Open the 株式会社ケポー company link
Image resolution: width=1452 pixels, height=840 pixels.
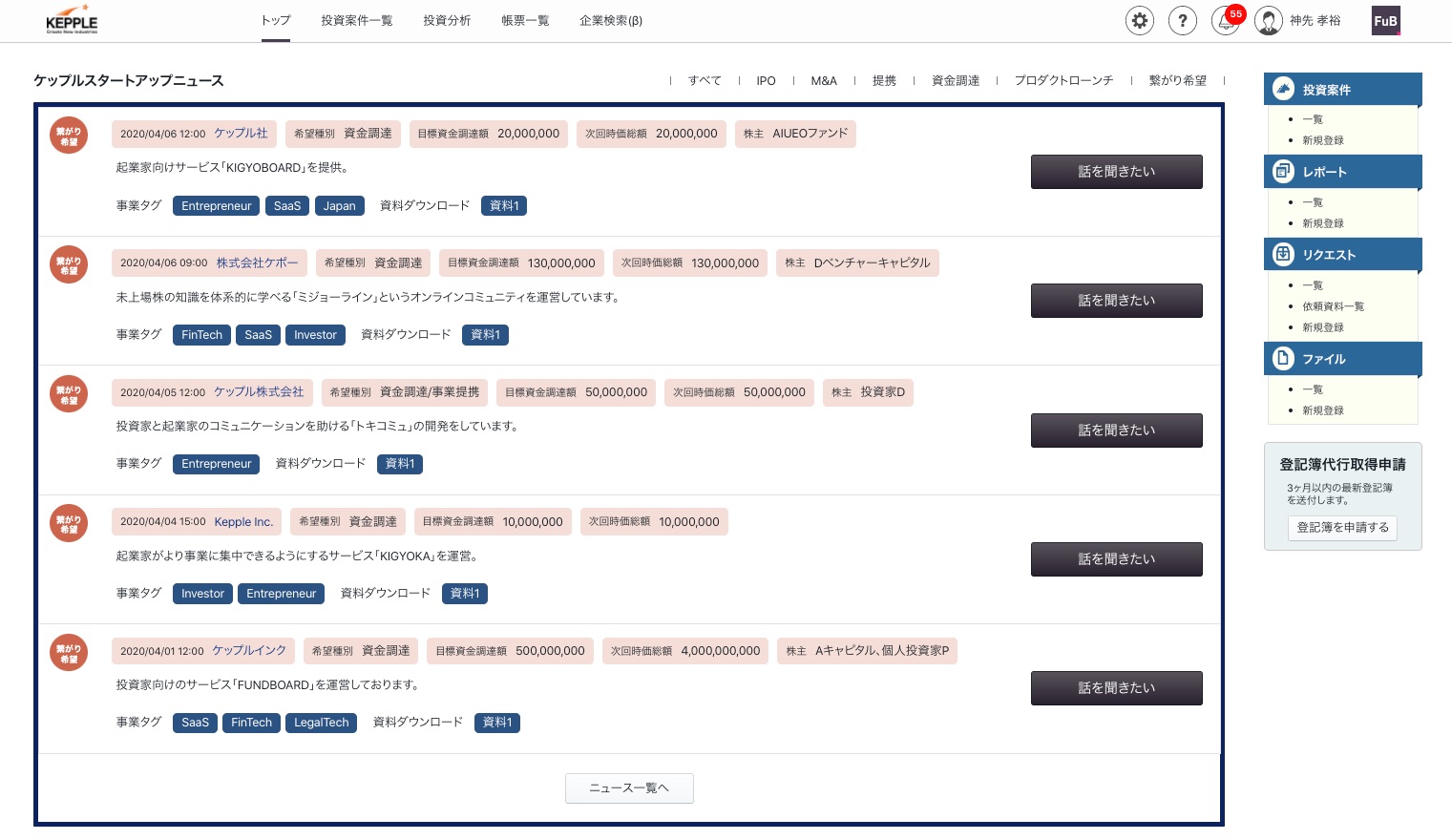coord(257,262)
